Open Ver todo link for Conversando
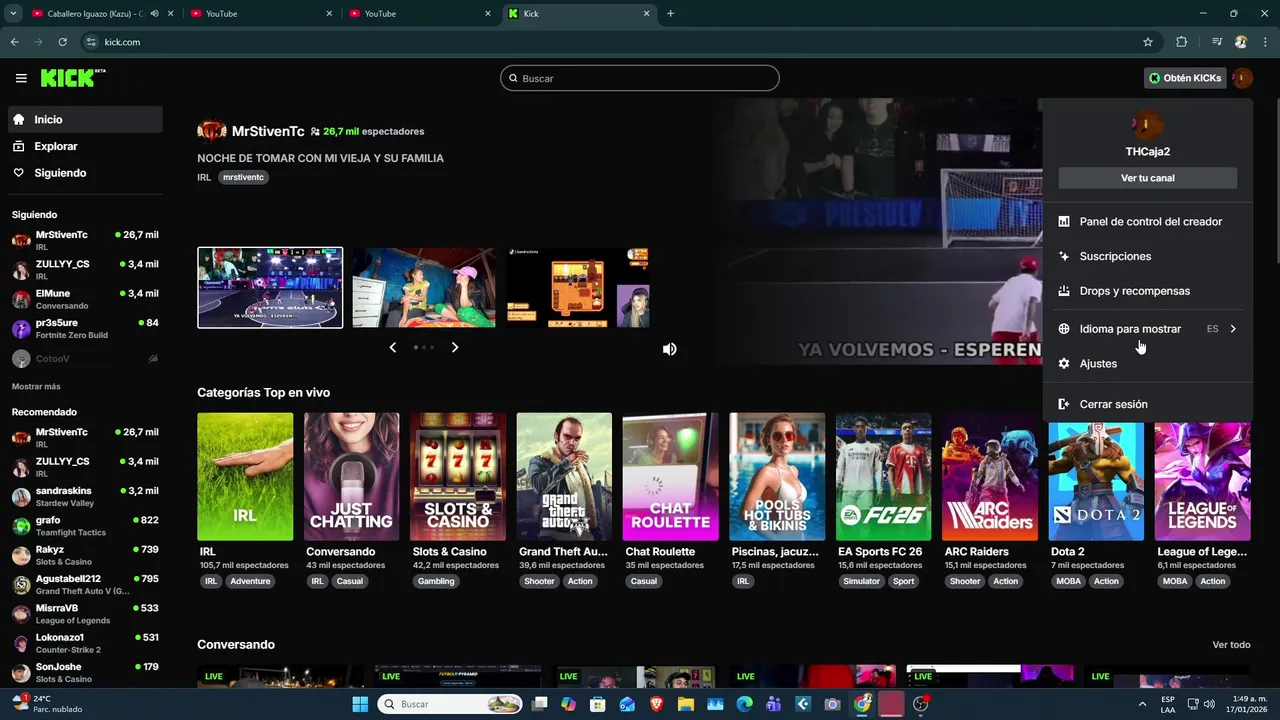The height and width of the screenshot is (720, 1280). [x=1231, y=645]
